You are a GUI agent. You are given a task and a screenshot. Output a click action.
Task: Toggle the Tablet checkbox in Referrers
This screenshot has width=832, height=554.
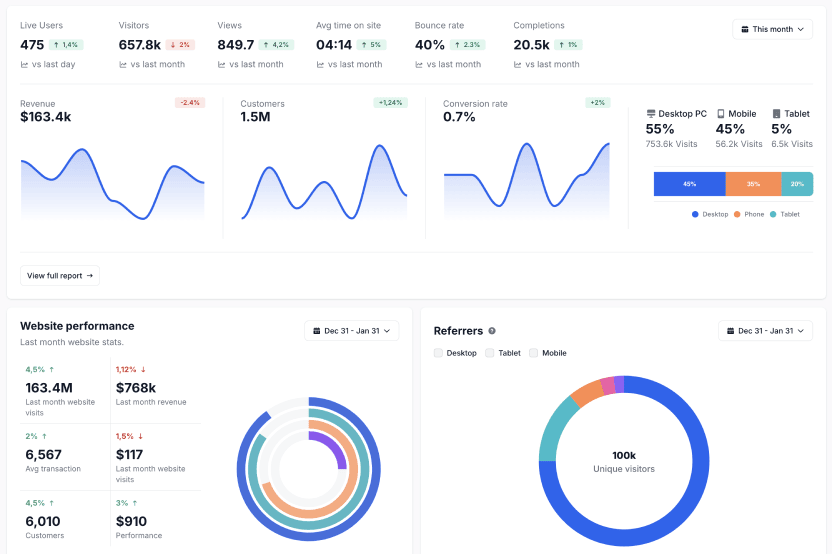coord(490,353)
